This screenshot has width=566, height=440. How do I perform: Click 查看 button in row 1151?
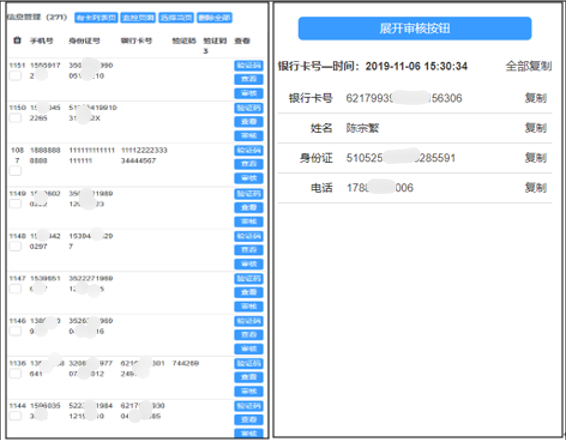click(249, 79)
